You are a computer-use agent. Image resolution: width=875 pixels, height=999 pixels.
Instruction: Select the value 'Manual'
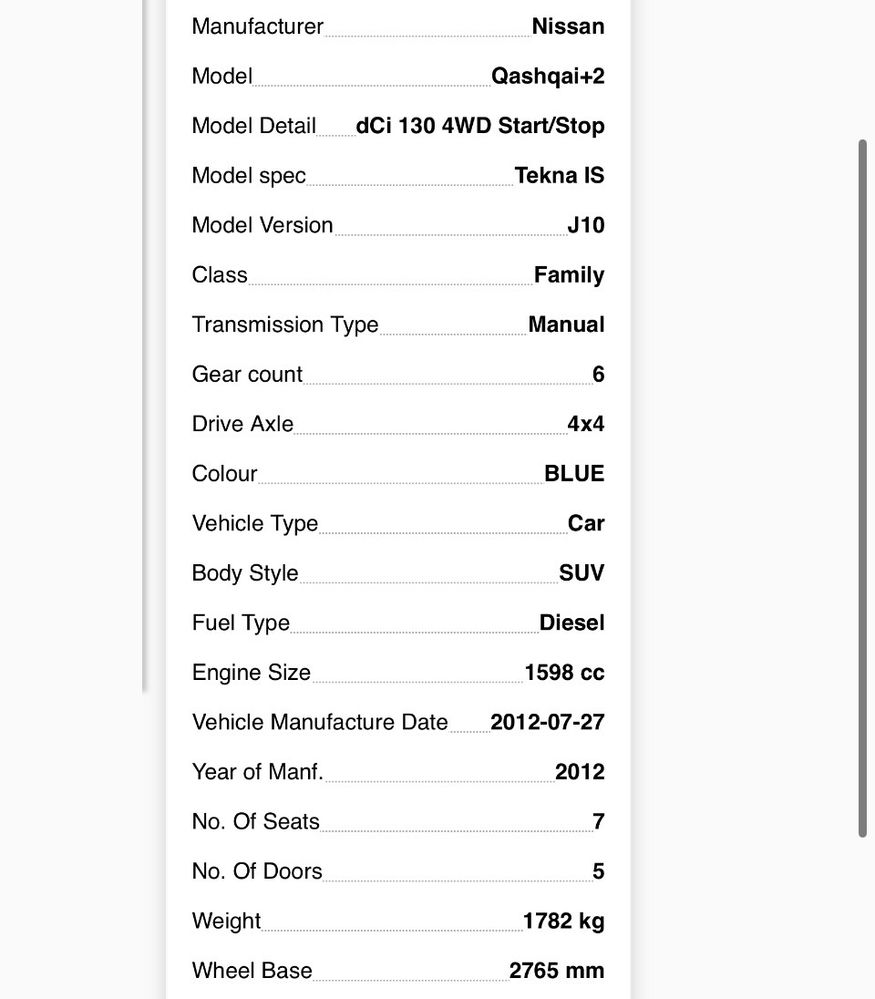coord(566,324)
